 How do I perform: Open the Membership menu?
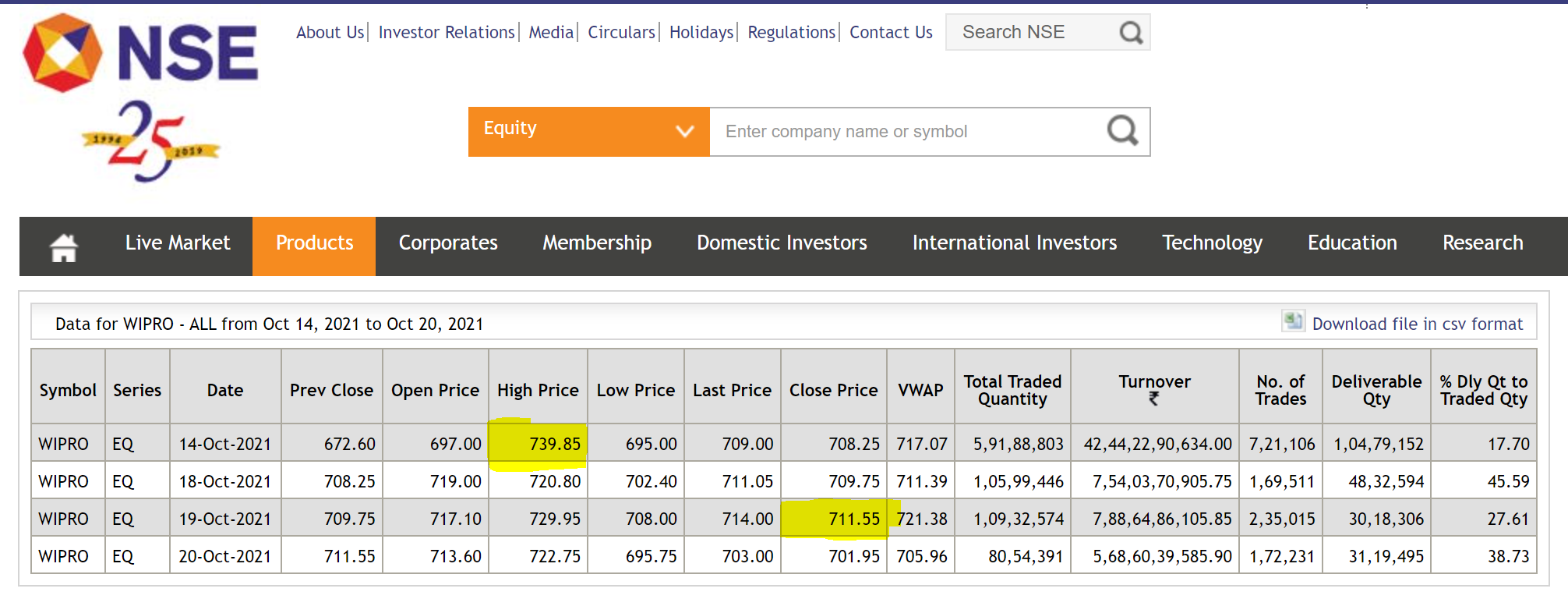597,243
